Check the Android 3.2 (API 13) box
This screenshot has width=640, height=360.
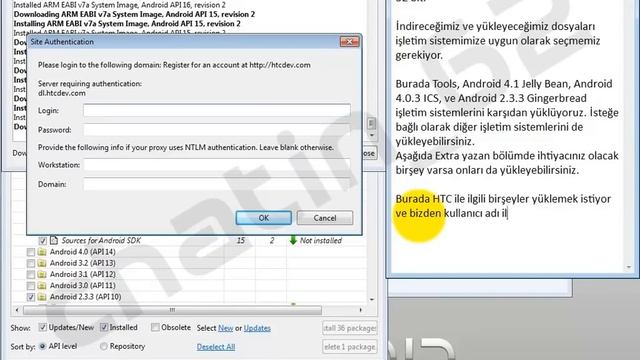coord(31,263)
